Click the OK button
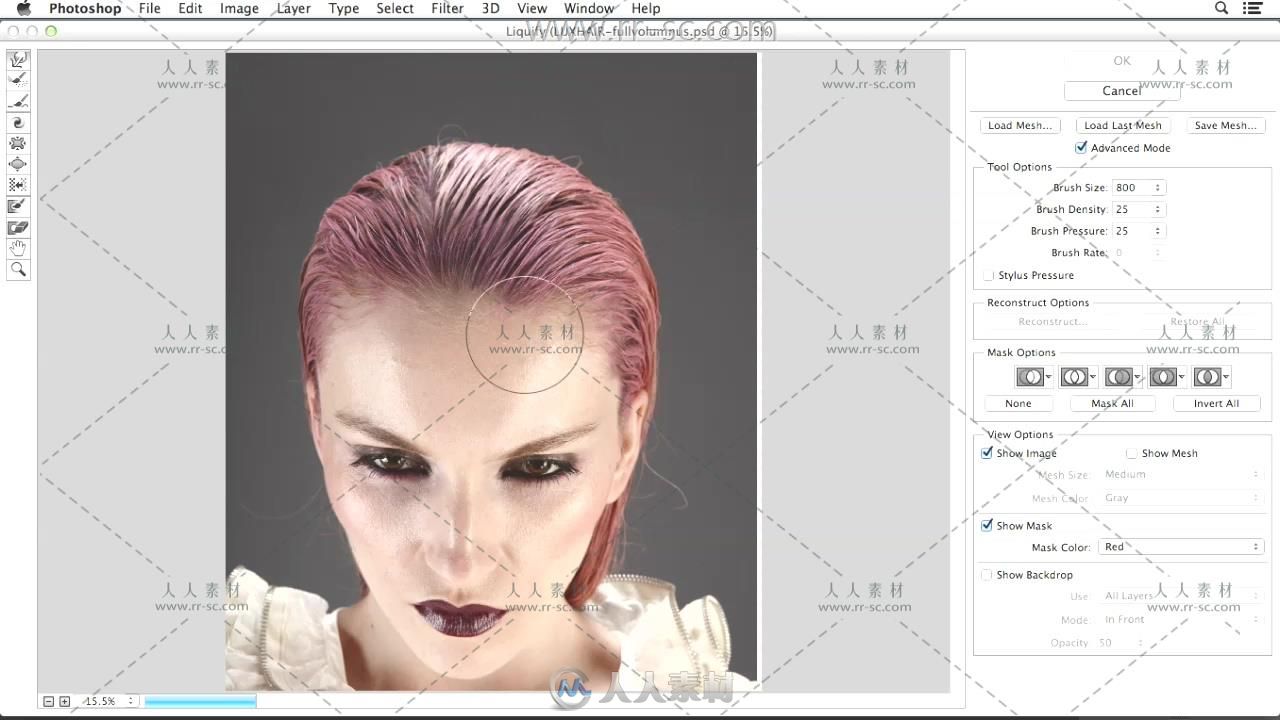This screenshot has height=720, width=1280. pyautogui.click(x=1122, y=61)
